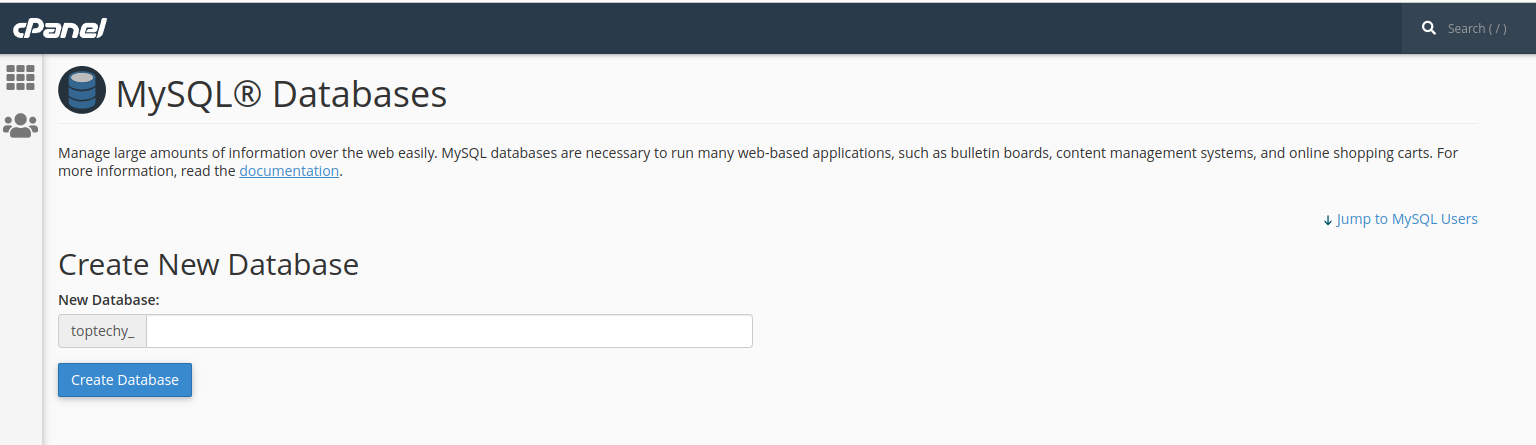Click the cPanel logo in the header
The width and height of the screenshot is (1536, 445).
pyautogui.click(x=60, y=28)
